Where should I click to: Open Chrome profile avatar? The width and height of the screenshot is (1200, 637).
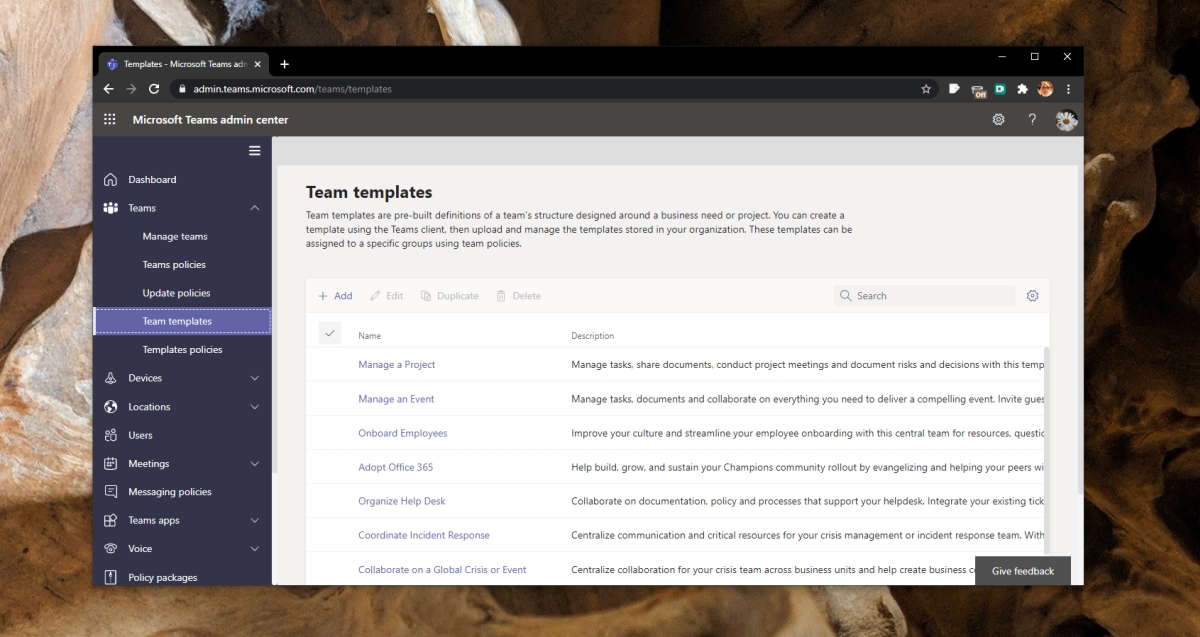coord(1046,89)
